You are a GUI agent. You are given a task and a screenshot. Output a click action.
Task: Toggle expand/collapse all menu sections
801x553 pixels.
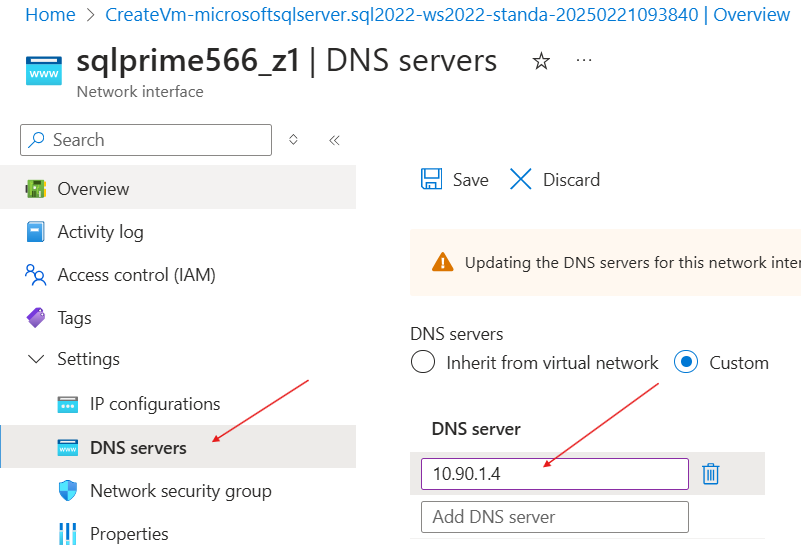click(x=293, y=139)
